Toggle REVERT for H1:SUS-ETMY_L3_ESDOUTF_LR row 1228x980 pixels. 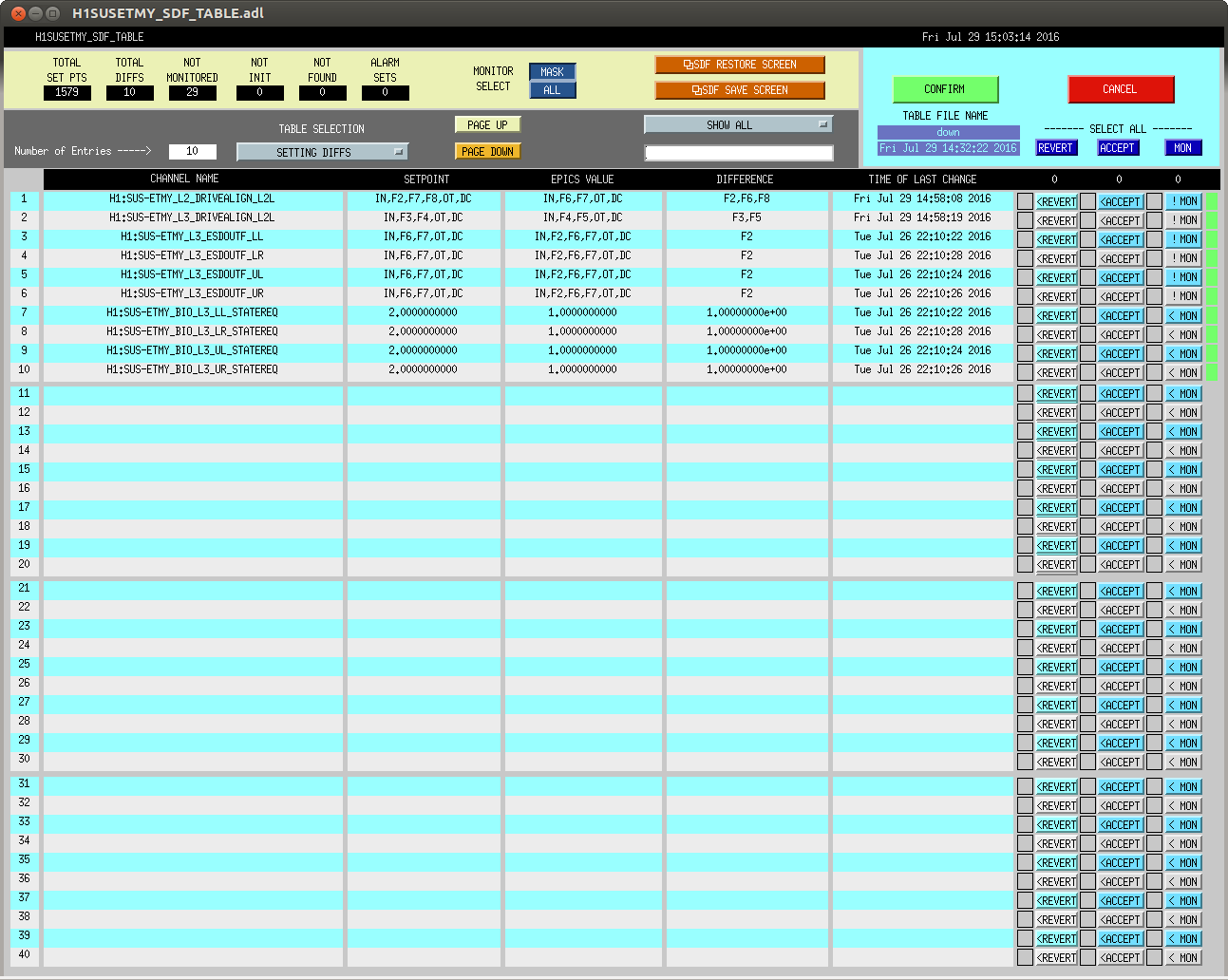(1057, 258)
